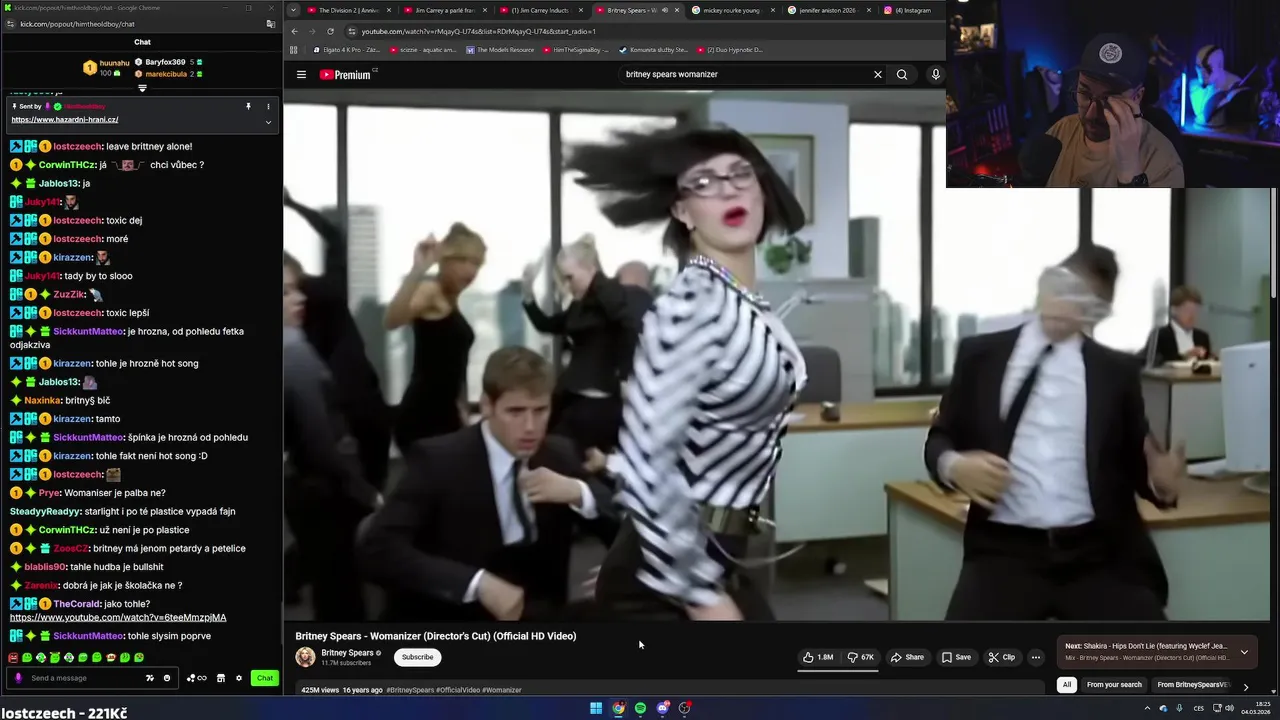Unpin the pinned chat message
The width and height of the screenshot is (1280, 720).
pos(248,106)
